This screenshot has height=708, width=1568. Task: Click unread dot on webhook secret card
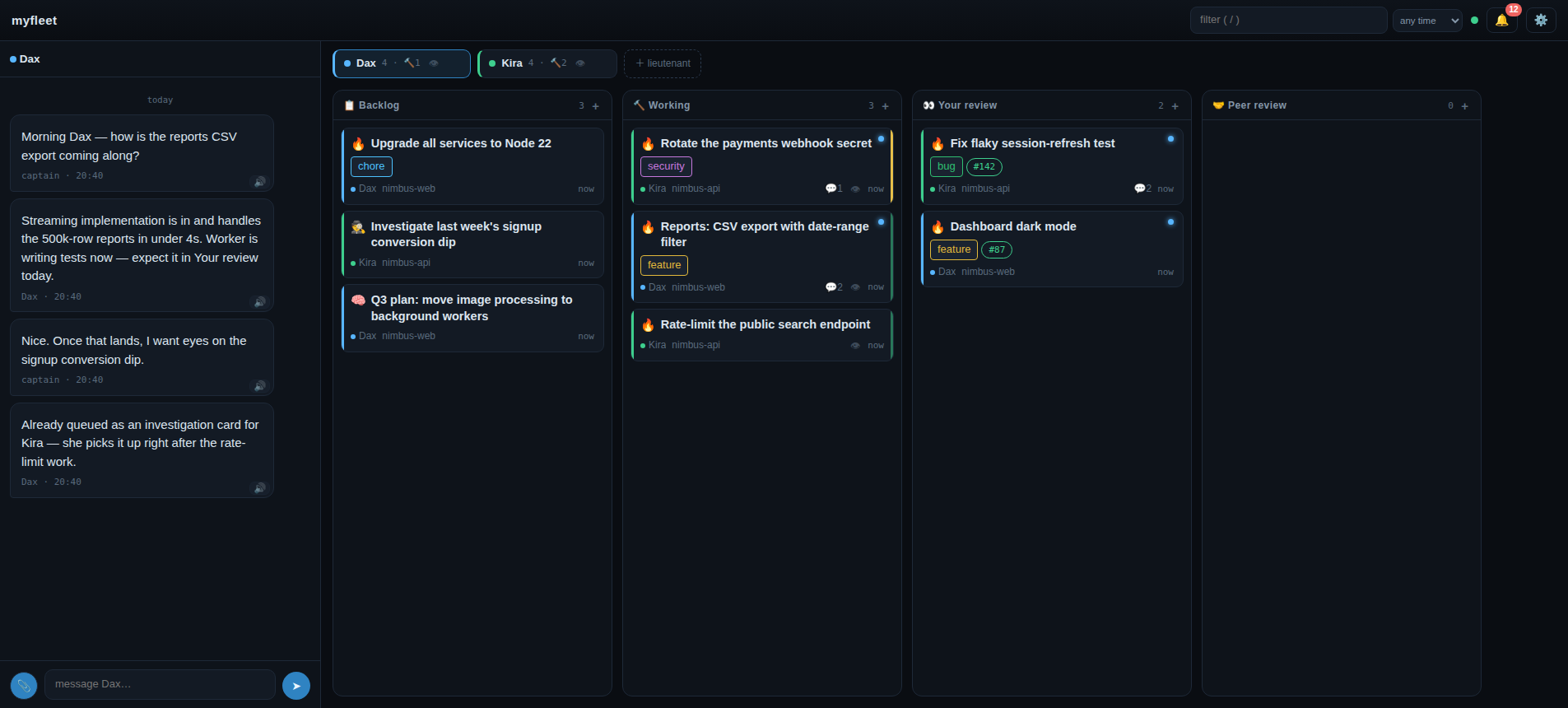pyautogui.click(x=881, y=139)
